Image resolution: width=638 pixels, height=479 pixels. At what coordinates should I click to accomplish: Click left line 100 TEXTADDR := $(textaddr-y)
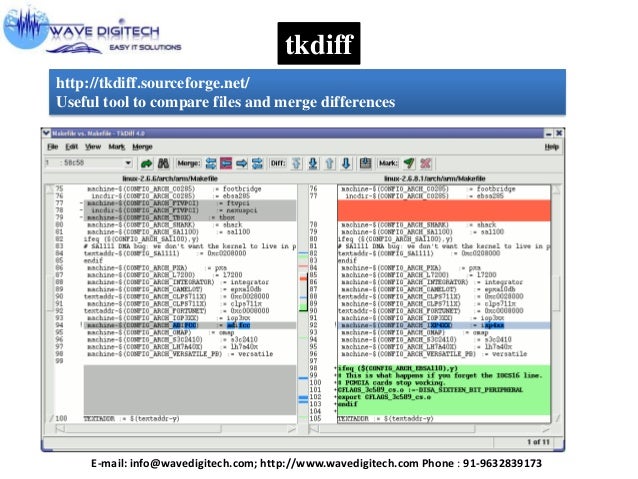coord(131,418)
